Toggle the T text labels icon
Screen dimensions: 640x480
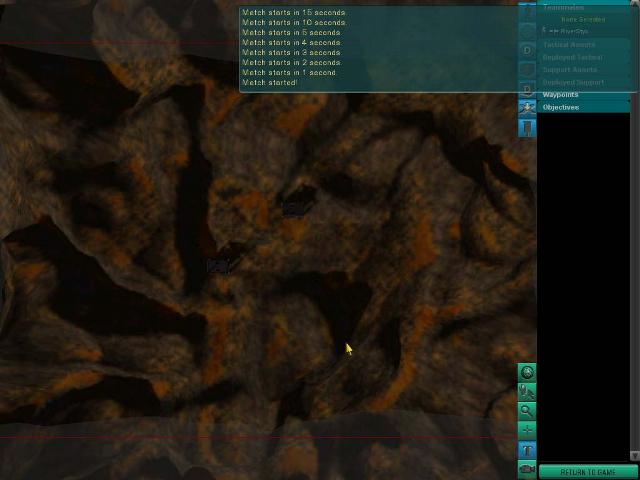527,450
